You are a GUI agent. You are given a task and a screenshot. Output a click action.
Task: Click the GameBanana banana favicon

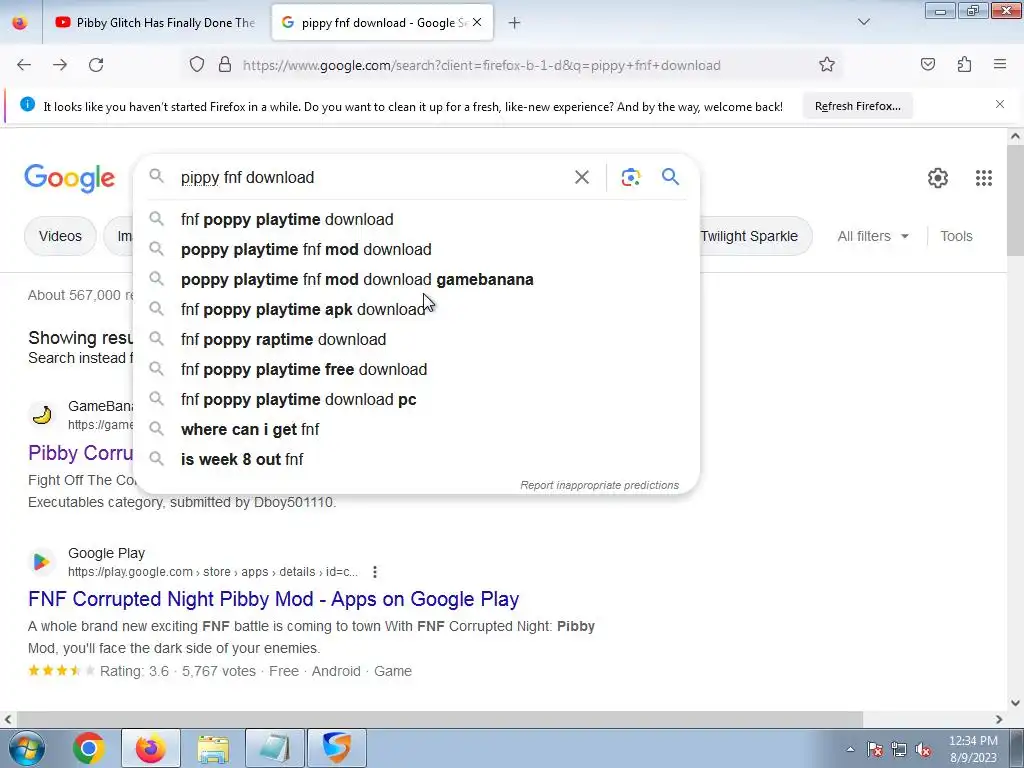tap(42, 415)
